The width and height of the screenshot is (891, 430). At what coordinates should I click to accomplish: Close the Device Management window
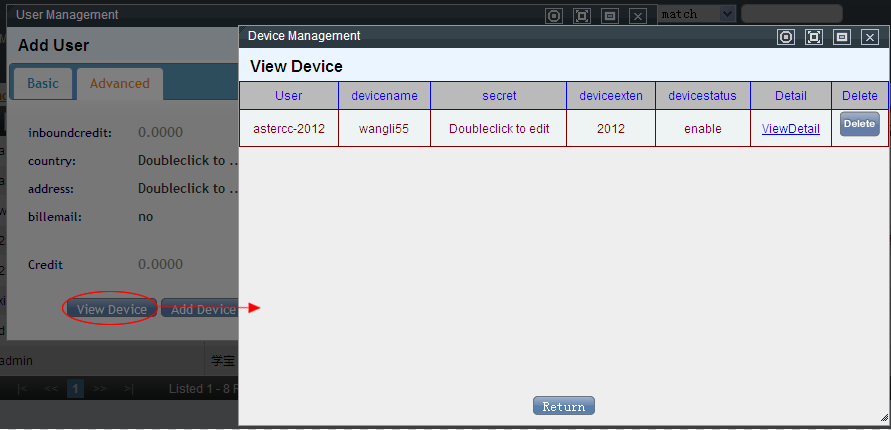click(870, 37)
